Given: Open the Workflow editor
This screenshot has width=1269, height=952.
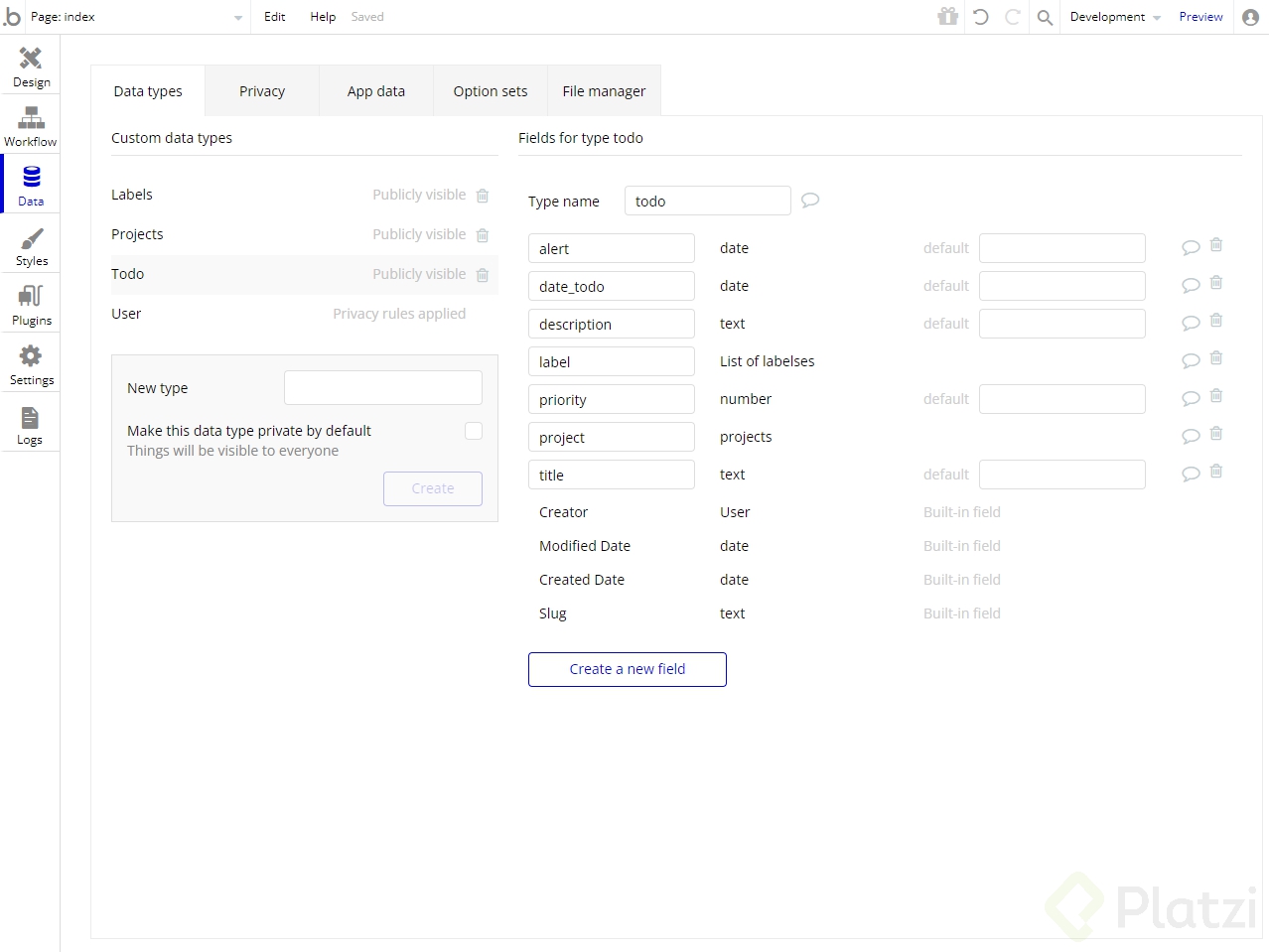Looking at the screenshot, I should point(31,126).
